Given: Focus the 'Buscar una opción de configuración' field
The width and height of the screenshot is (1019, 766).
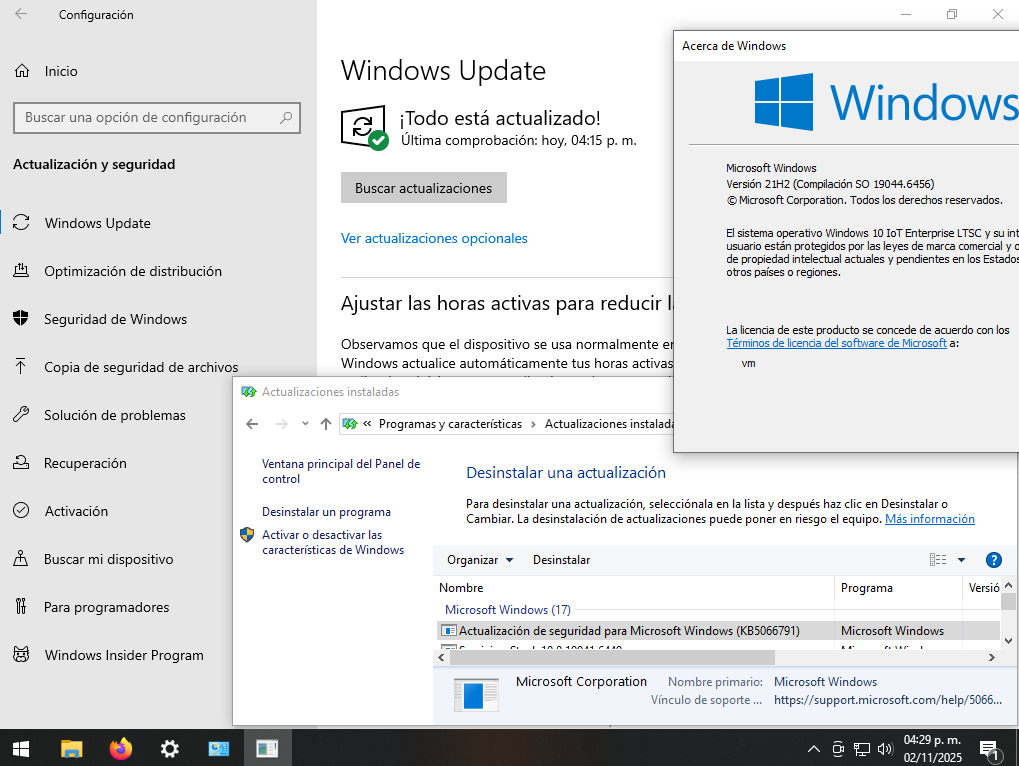Looking at the screenshot, I should point(157,118).
